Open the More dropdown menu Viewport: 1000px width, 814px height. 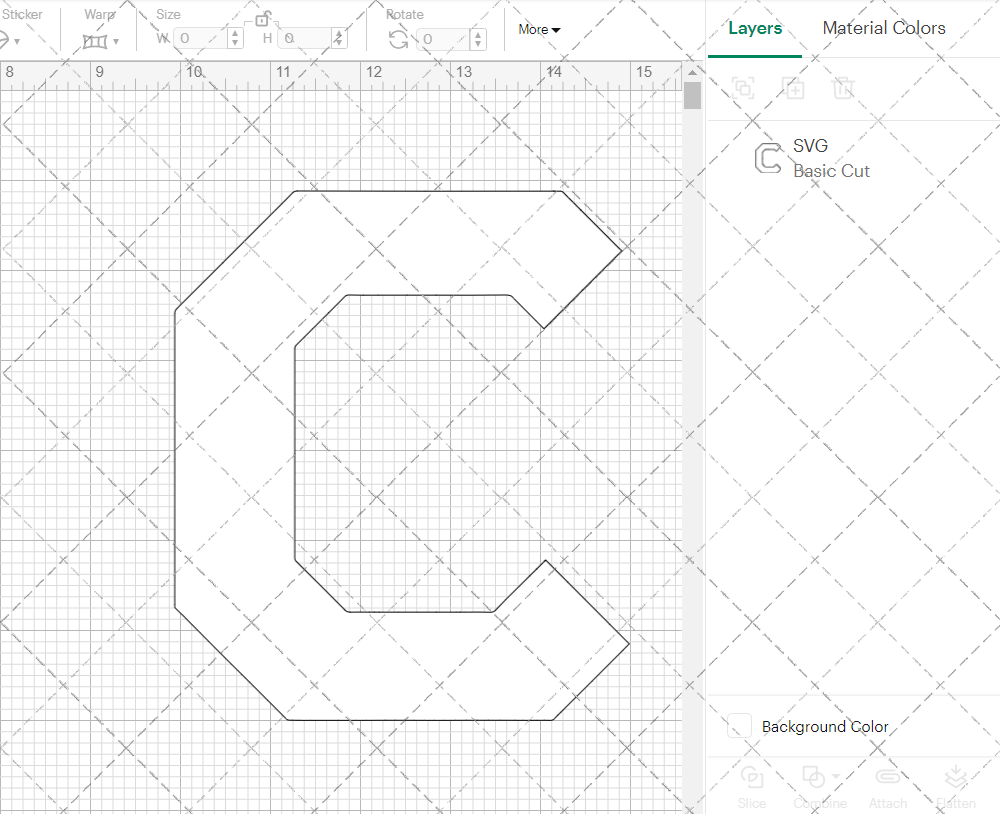(x=539, y=29)
